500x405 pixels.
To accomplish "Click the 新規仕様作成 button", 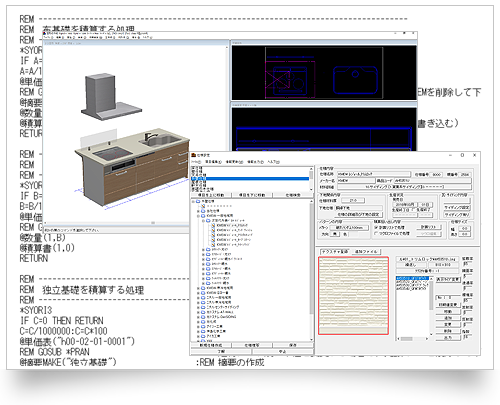I will (211, 345).
